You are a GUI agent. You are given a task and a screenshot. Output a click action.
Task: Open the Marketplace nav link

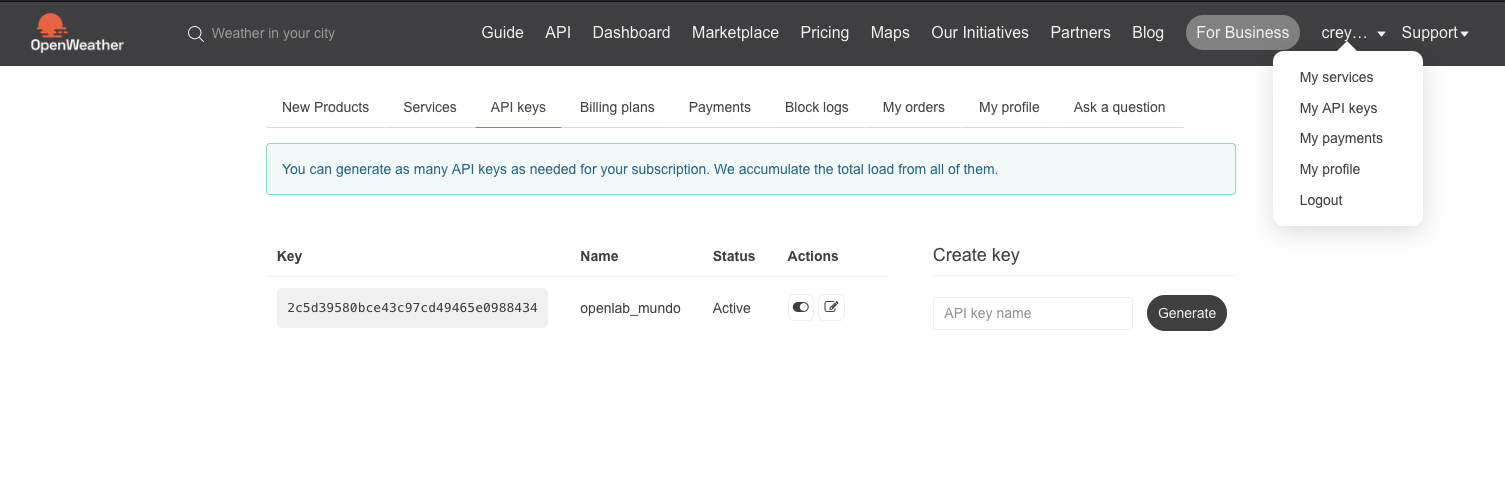[x=735, y=33]
